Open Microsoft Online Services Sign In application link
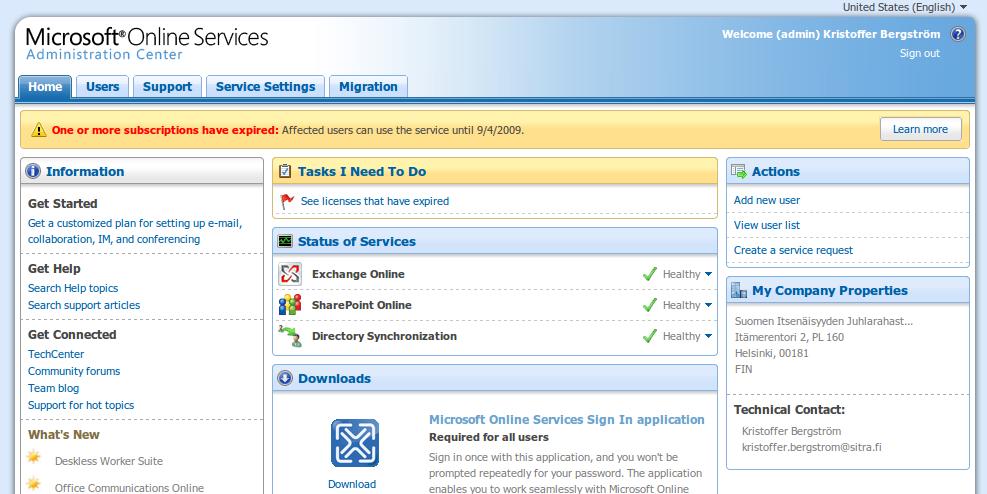The height and width of the screenshot is (494, 987). click(567, 420)
